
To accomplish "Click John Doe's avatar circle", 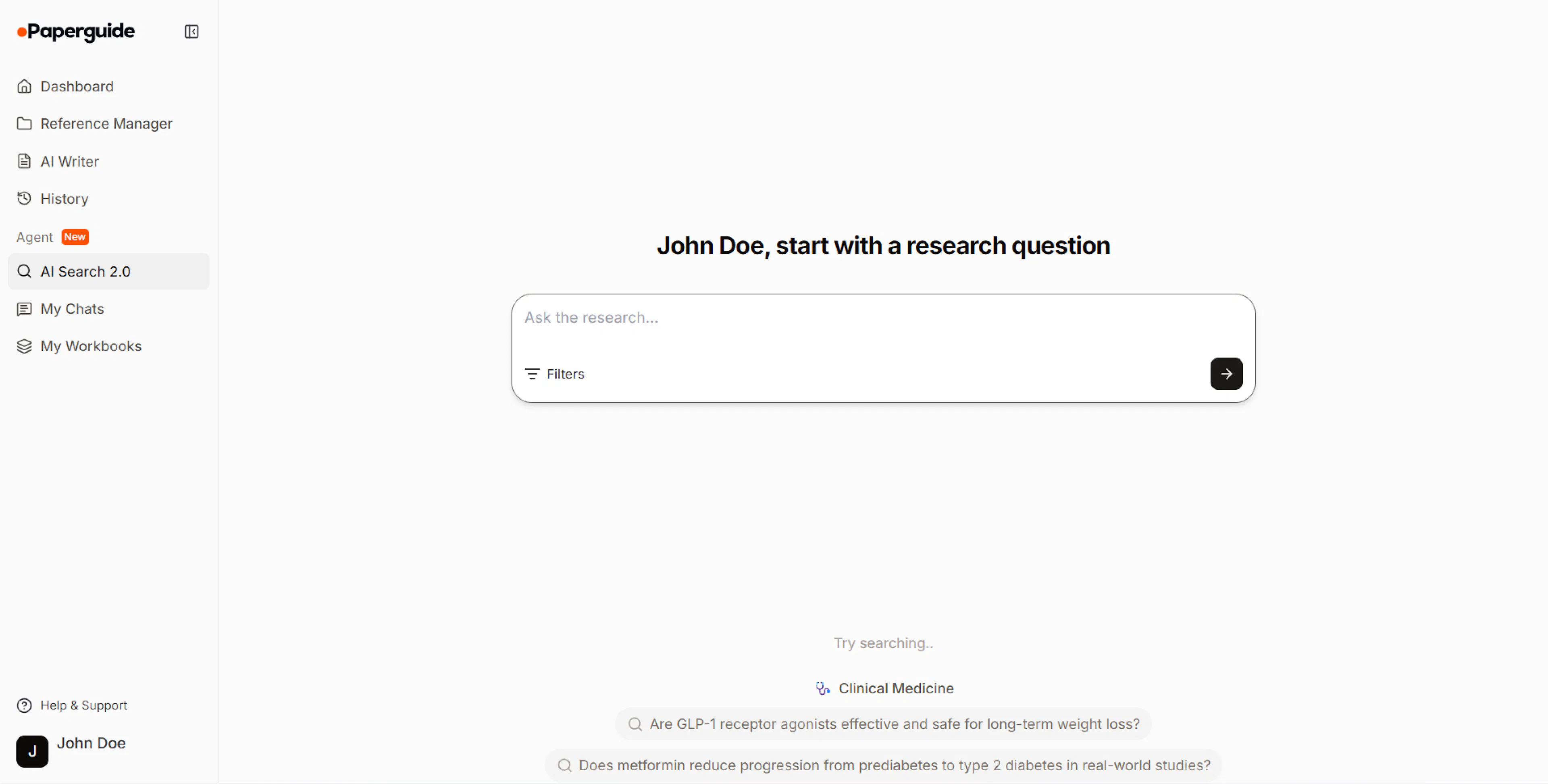I will click(32, 751).
